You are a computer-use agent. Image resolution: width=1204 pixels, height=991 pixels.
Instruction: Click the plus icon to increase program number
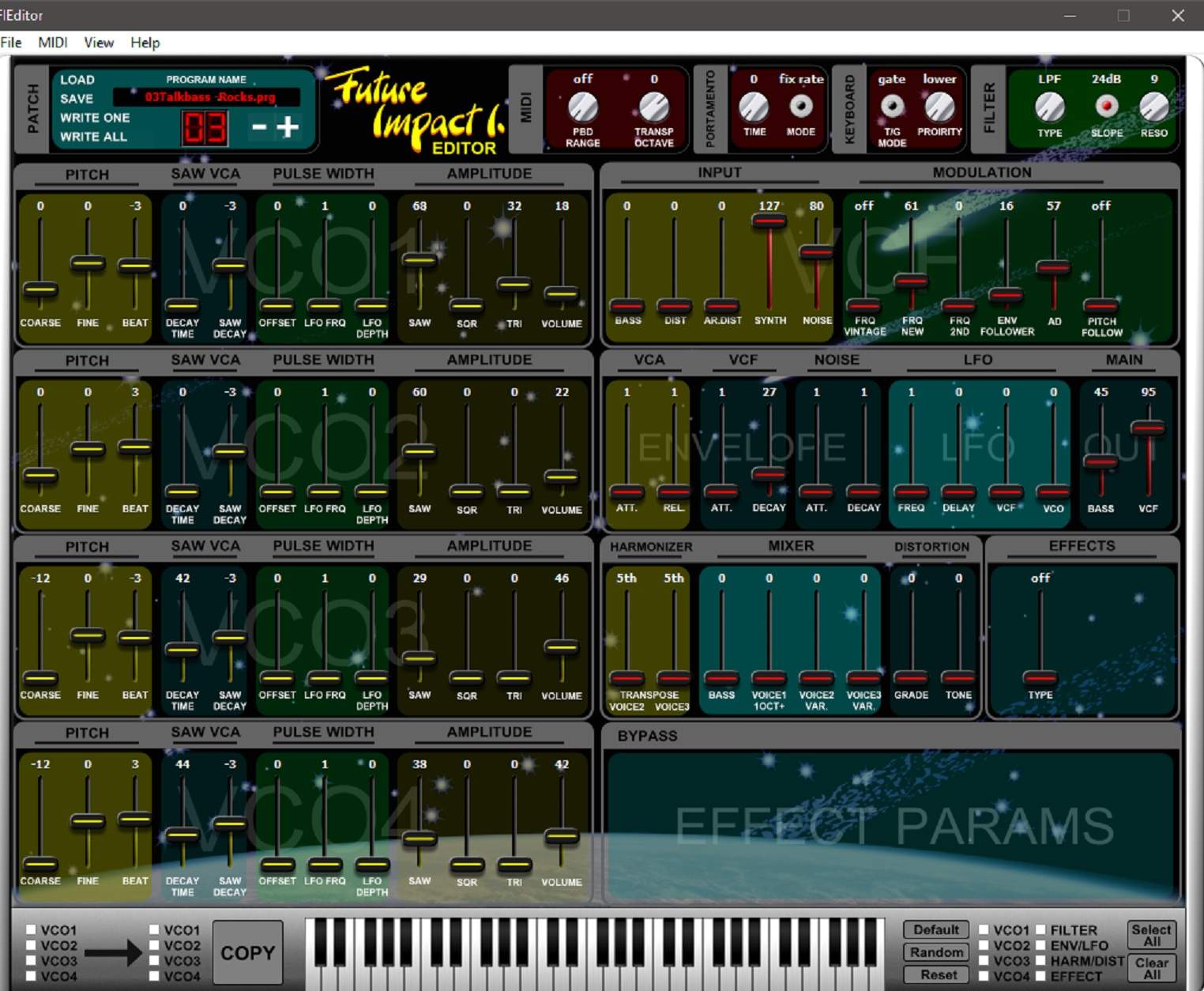(x=288, y=126)
